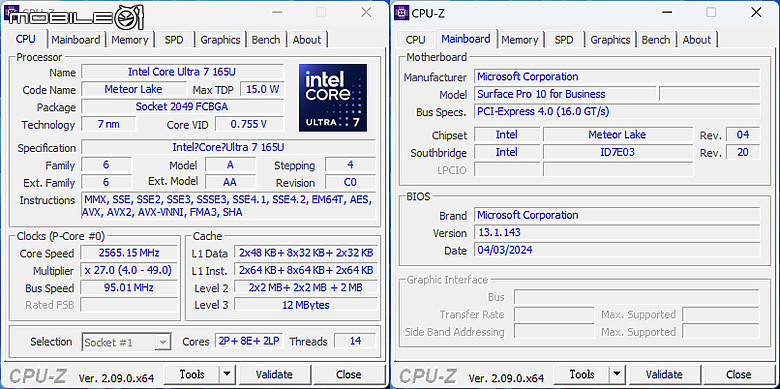Open Memory tab in right window
Image resolution: width=780 pixels, height=389 pixels.
coord(520,40)
